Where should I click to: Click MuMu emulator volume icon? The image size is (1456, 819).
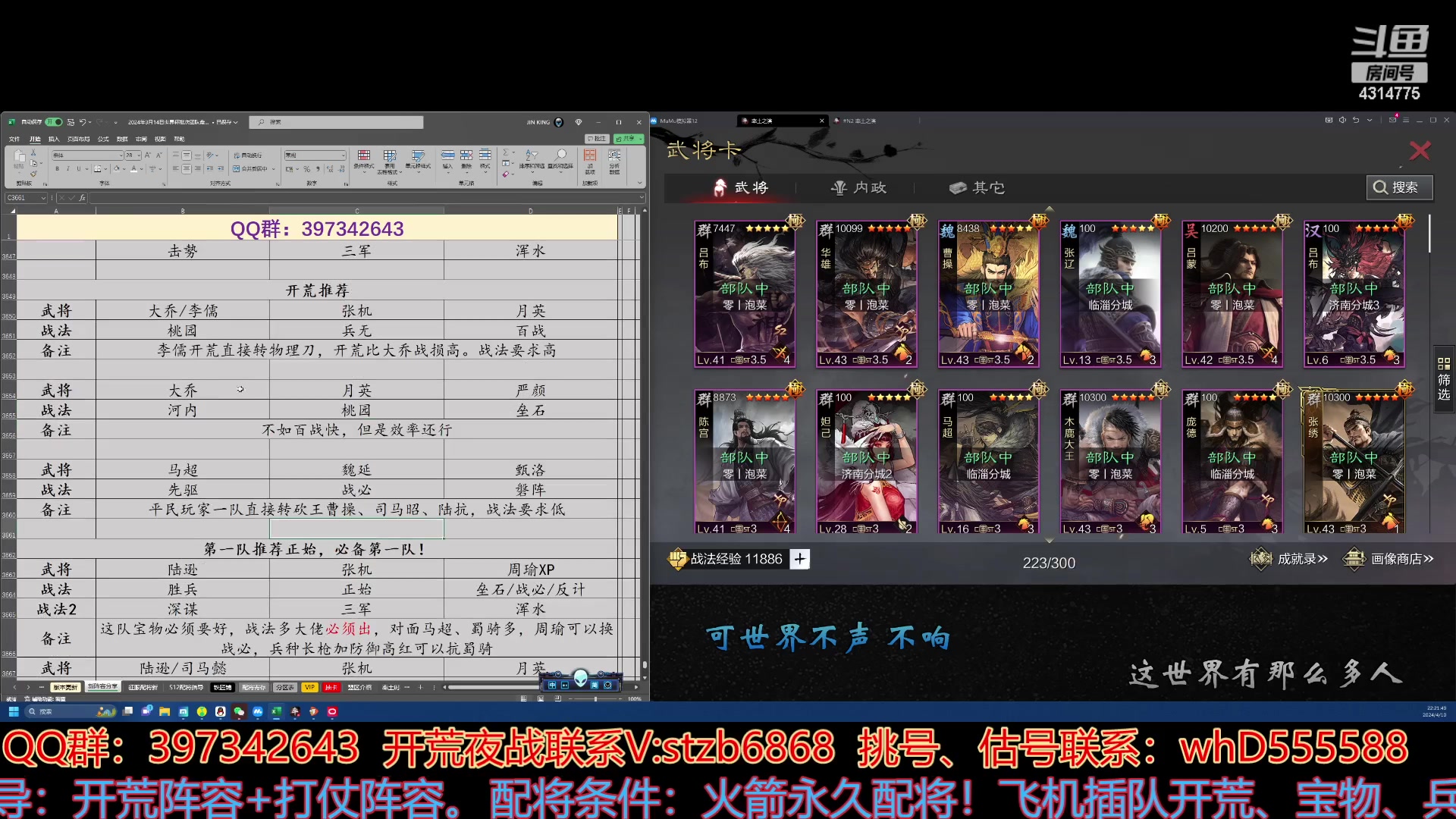(x=1342, y=121)
